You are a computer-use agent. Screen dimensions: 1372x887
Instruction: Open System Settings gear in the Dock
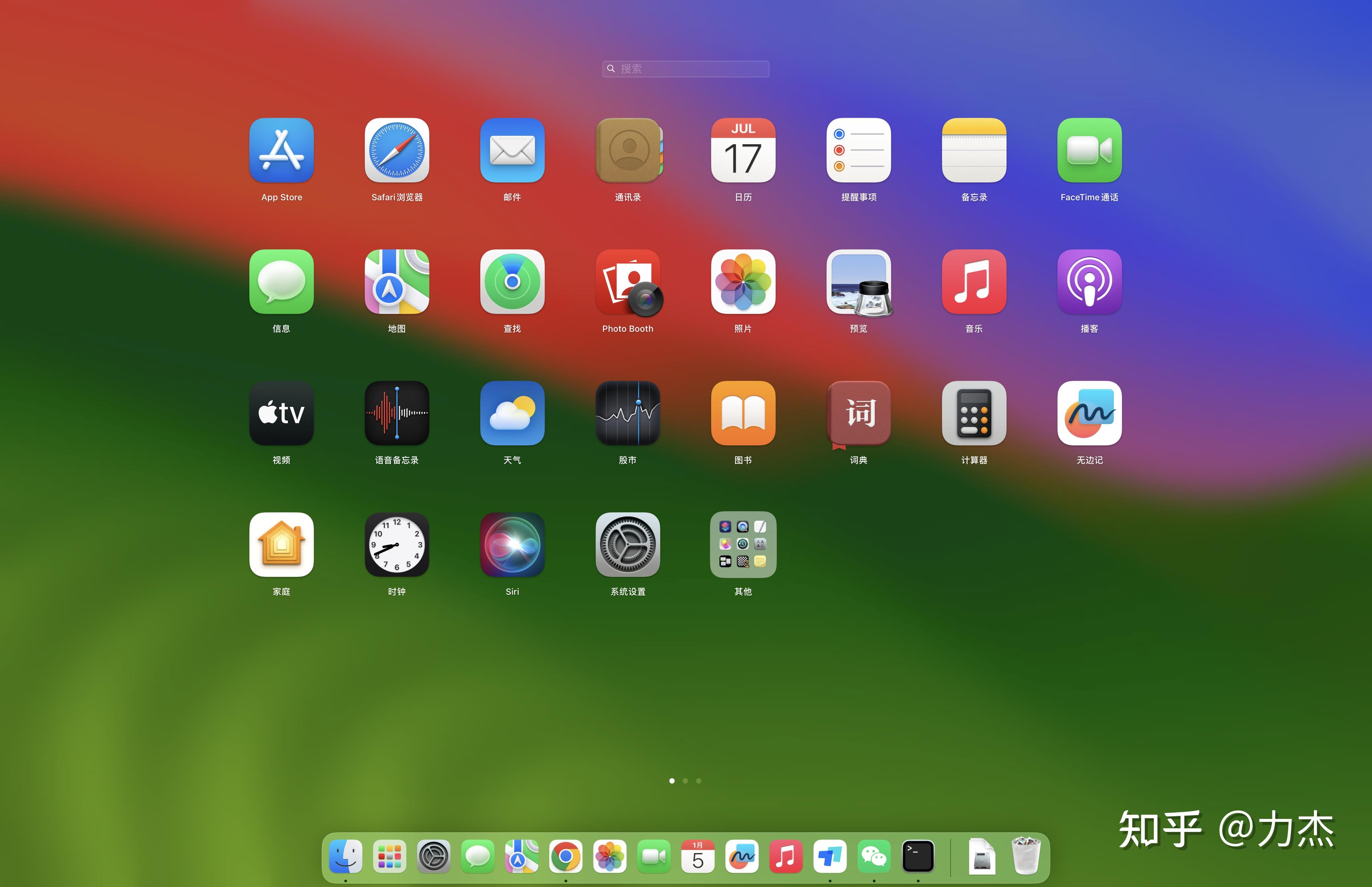433,857
